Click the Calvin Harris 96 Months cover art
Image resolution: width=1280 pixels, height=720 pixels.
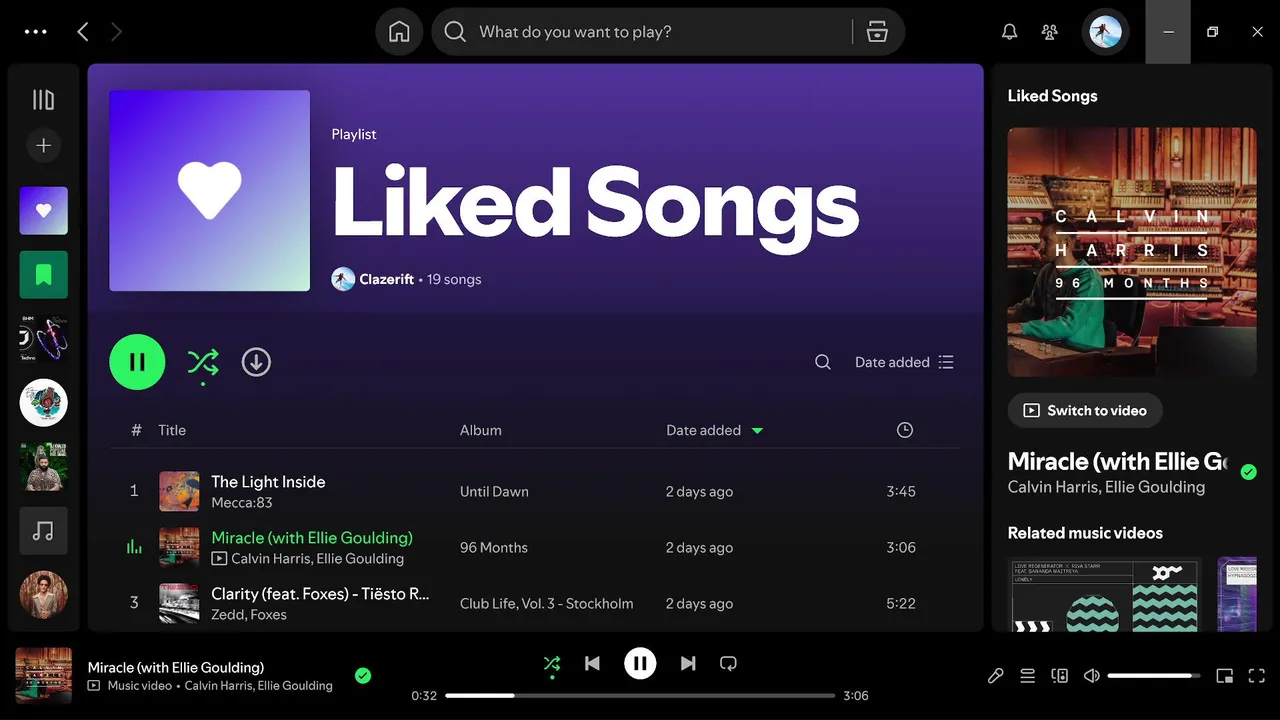pyautogui.click(x=1132, y=252)
